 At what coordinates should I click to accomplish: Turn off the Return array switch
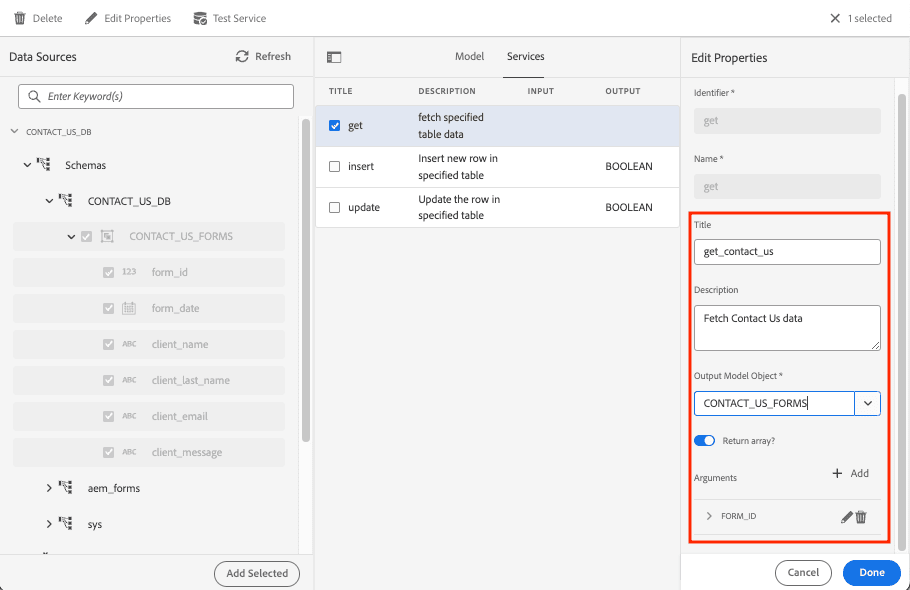[705, 441]
